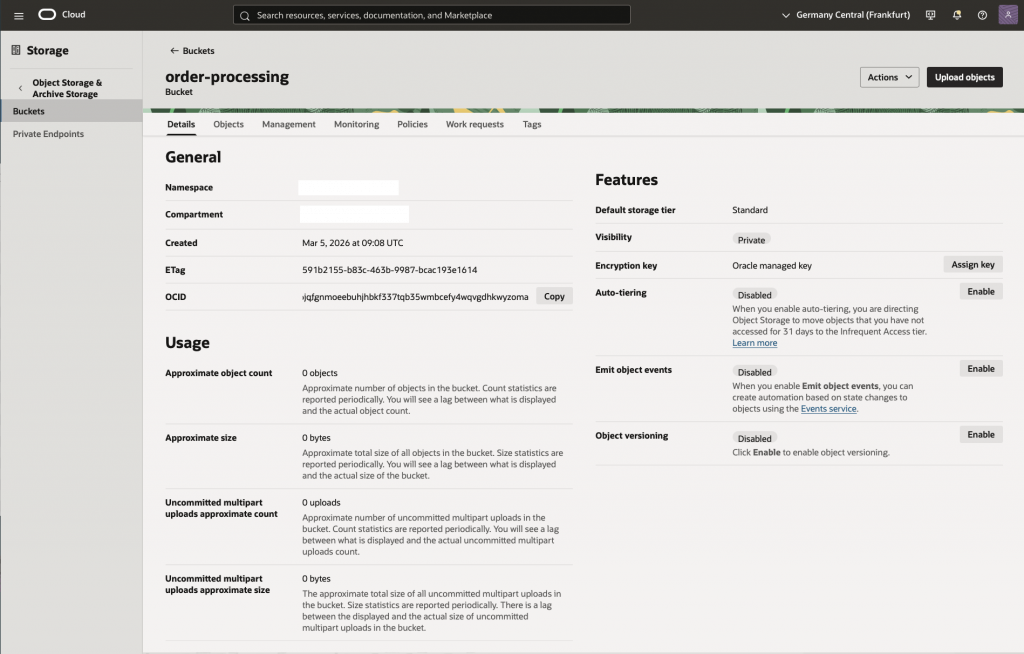Viewport: 1024px width, 654px height.
Task: Open the Cloud Shell developer tools icon
Action: coord(930,15)
